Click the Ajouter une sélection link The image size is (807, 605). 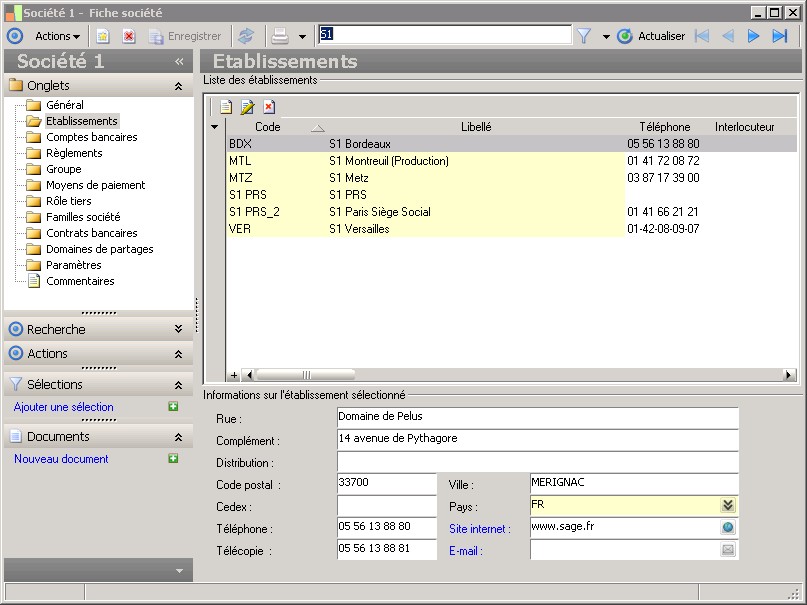pyautogui.click(x=64, y=407)
